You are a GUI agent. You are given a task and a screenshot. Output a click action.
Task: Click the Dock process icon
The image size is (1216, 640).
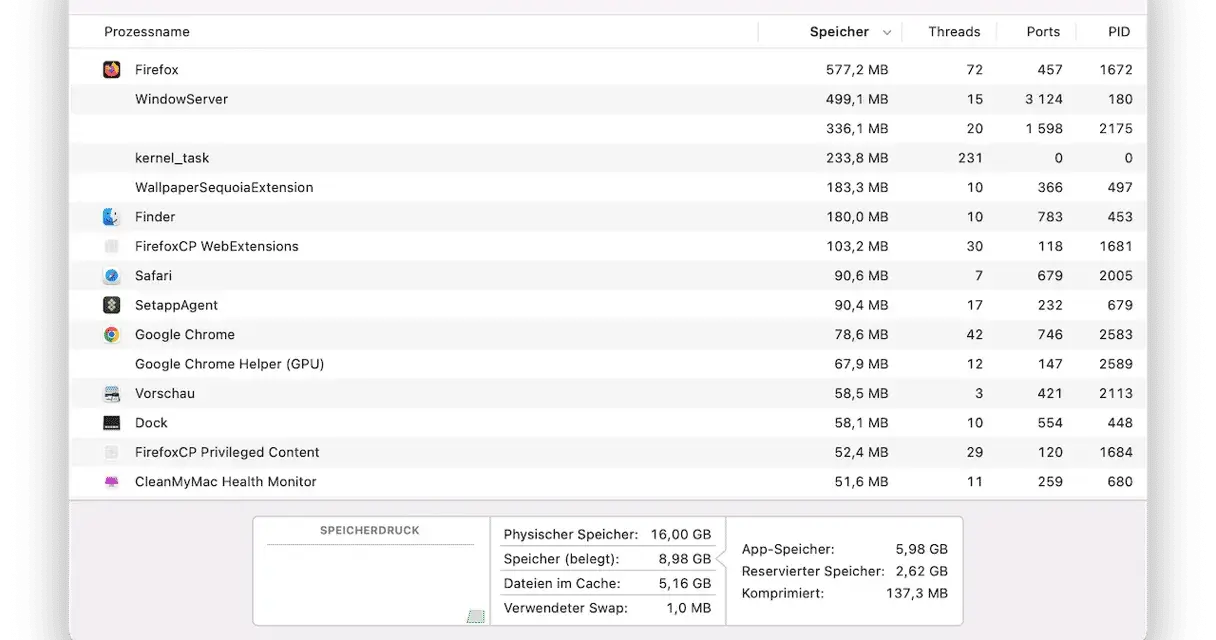(112, 423)
